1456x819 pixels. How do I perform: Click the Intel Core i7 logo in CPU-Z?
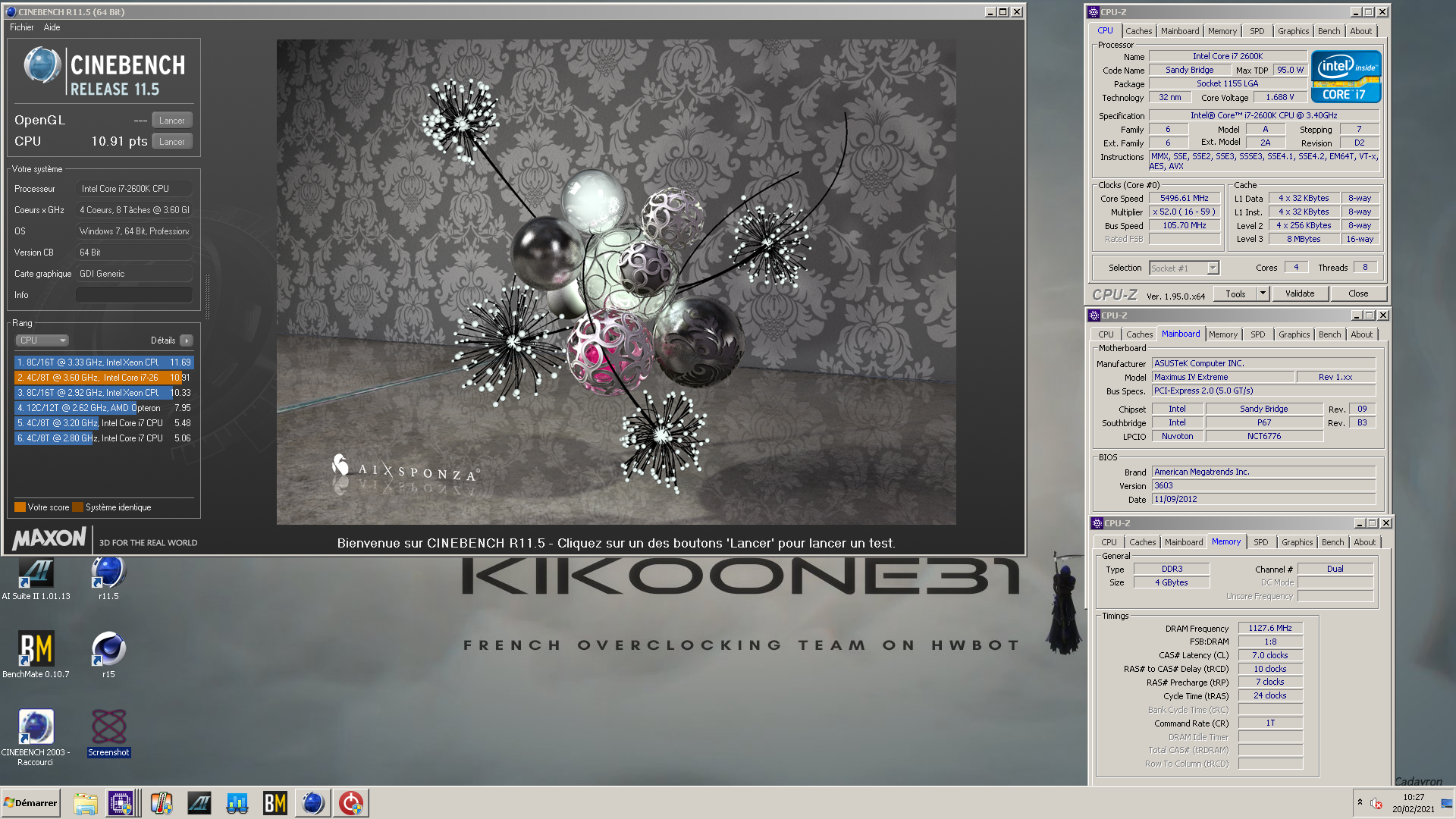tap(1346, 76)
